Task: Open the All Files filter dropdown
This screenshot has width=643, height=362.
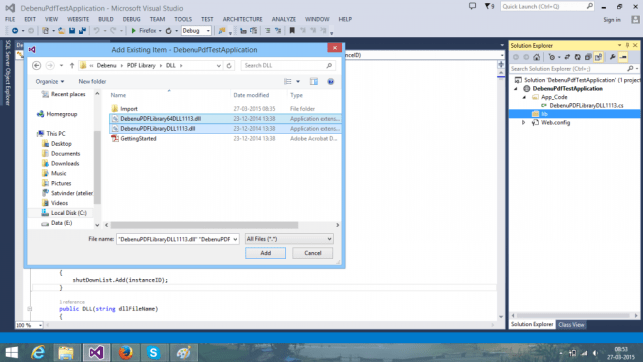Action: point(289,239)
